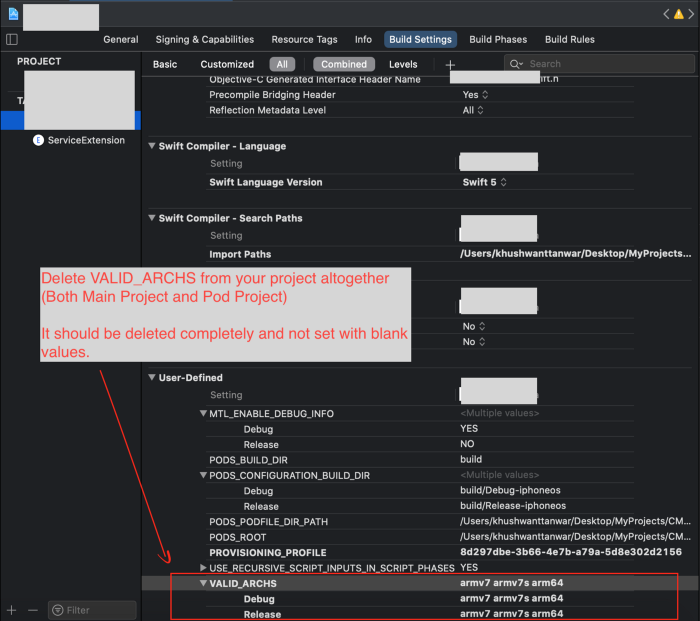Click the Swift Language Version label

tap(266, 182)
